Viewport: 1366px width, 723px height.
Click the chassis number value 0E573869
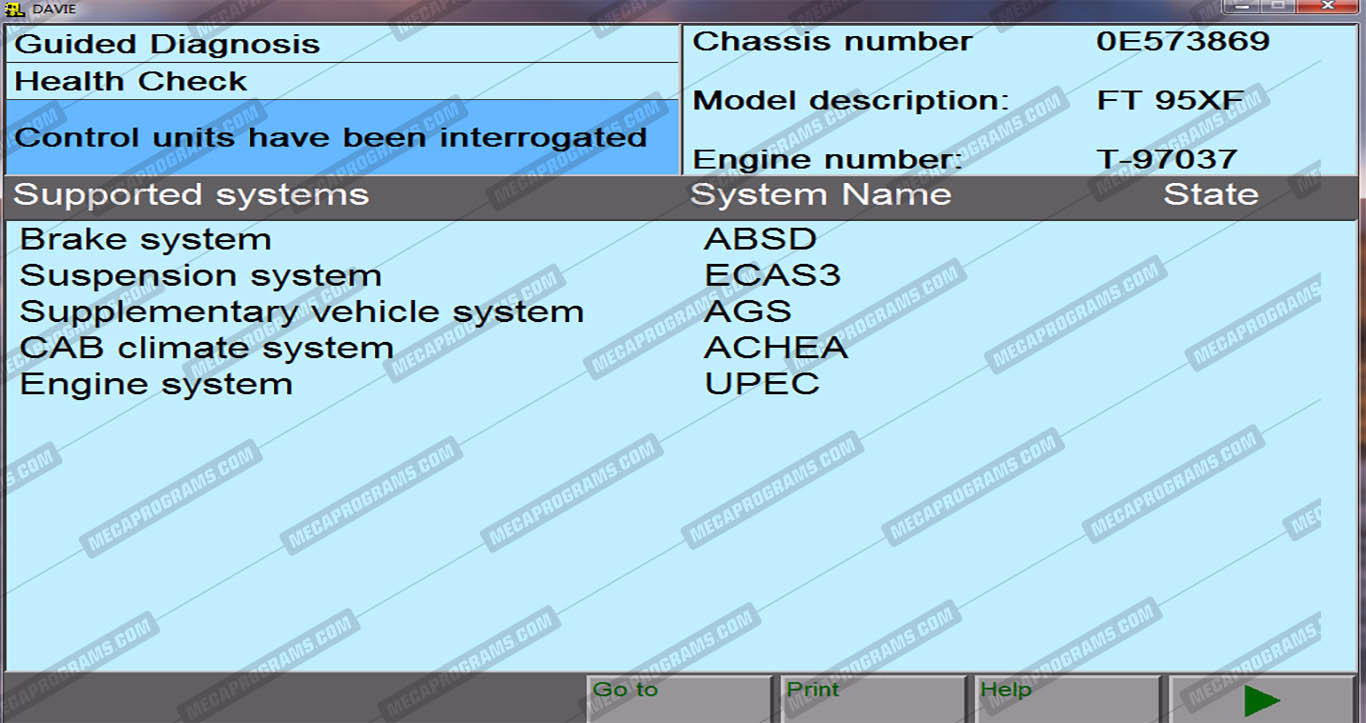coord(1183,42)
